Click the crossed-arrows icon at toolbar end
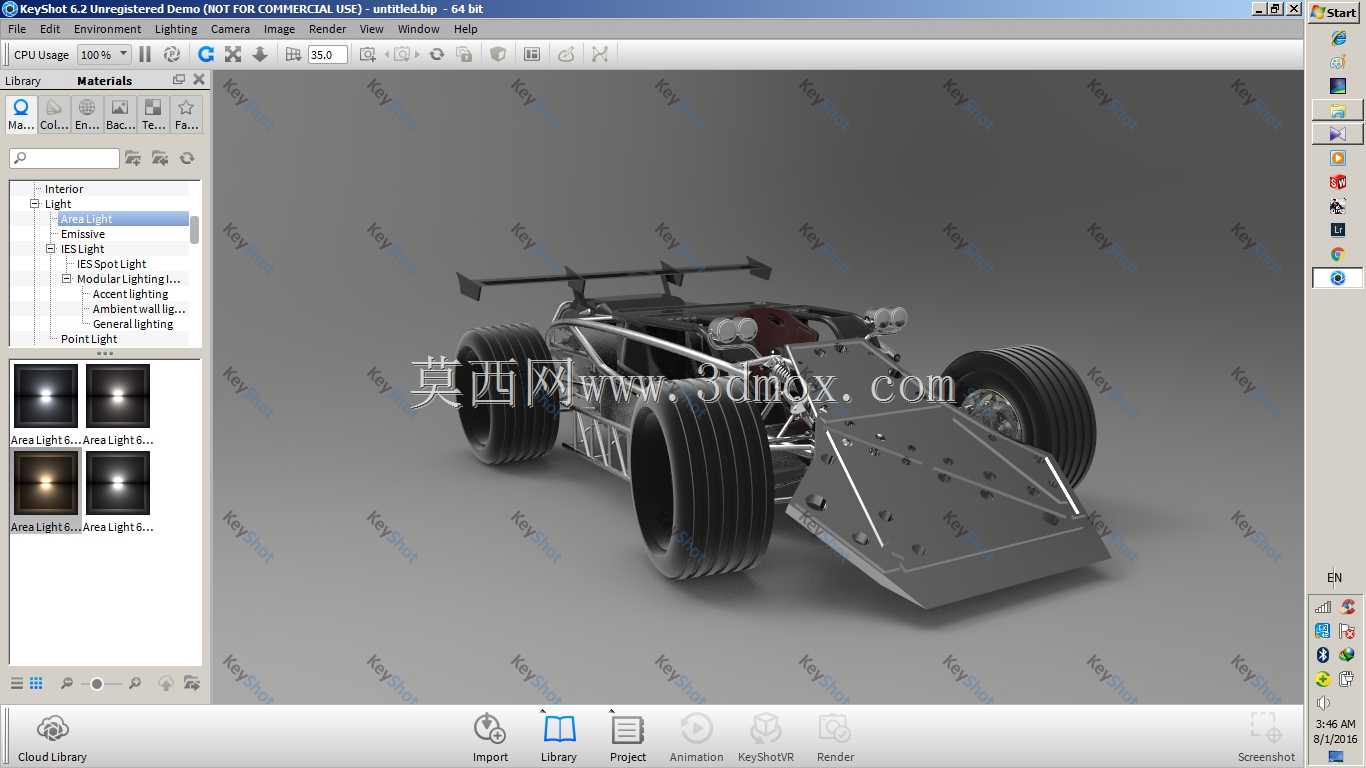Viewport: 1366px width, 768px height. coord(600,54)
